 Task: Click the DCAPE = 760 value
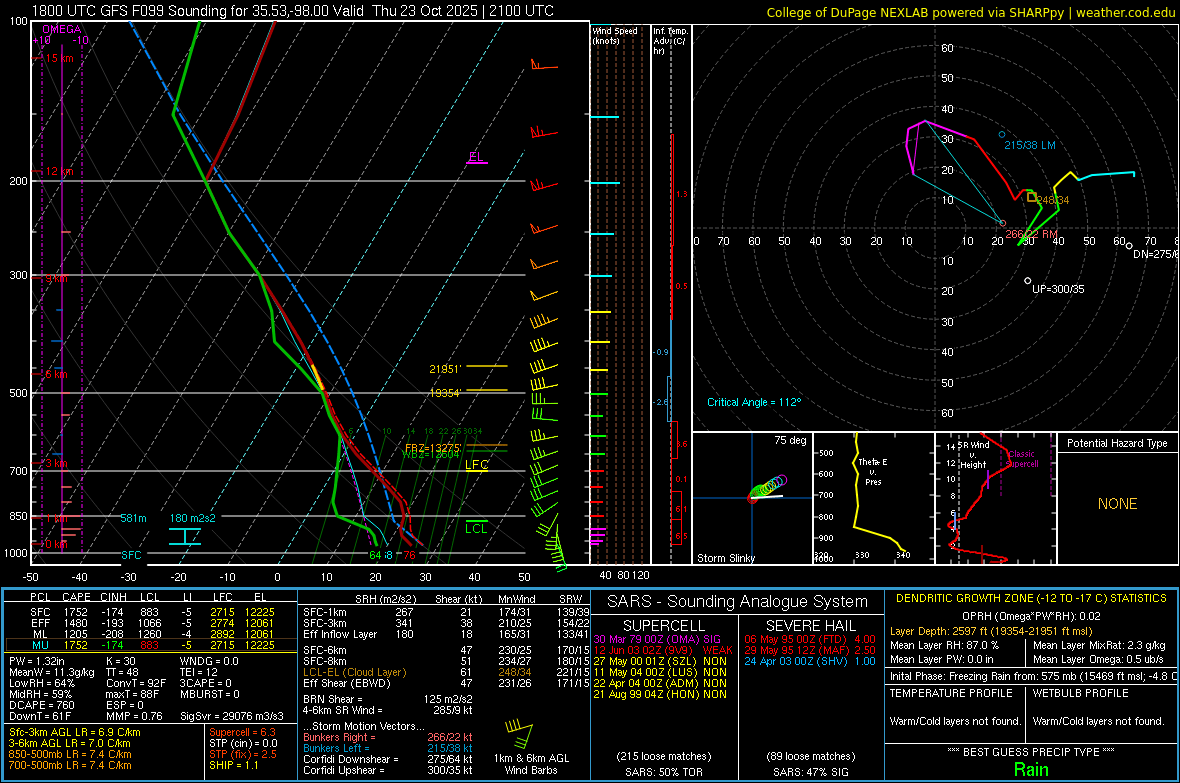[41, 705]
